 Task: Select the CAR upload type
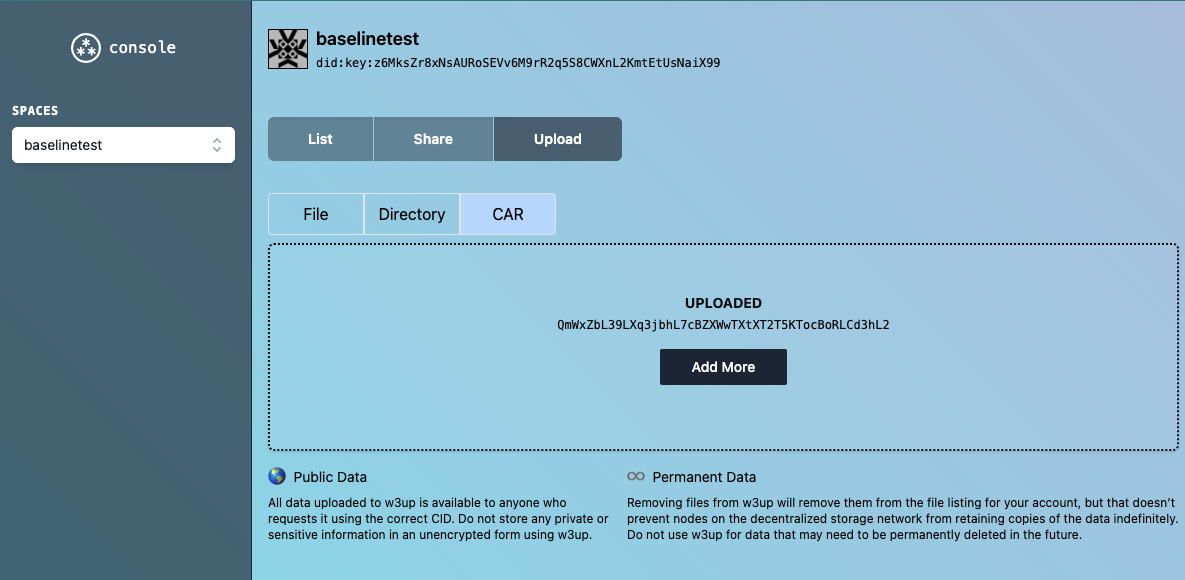coord(508,214)
